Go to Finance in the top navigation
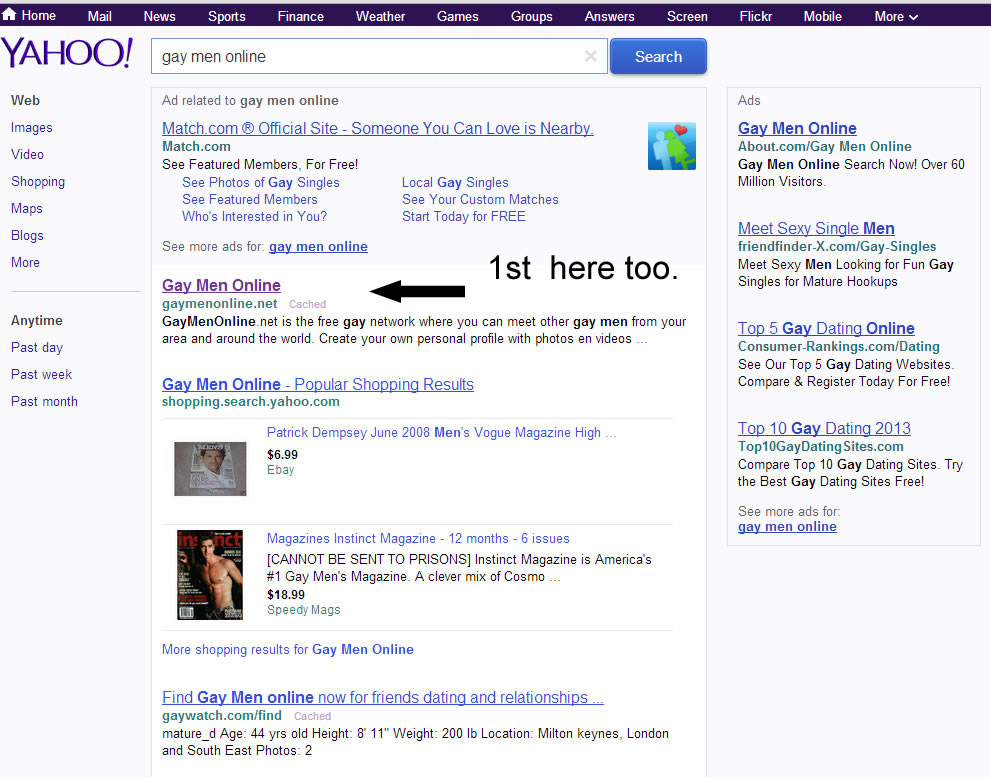 click(x=300, y=16)
